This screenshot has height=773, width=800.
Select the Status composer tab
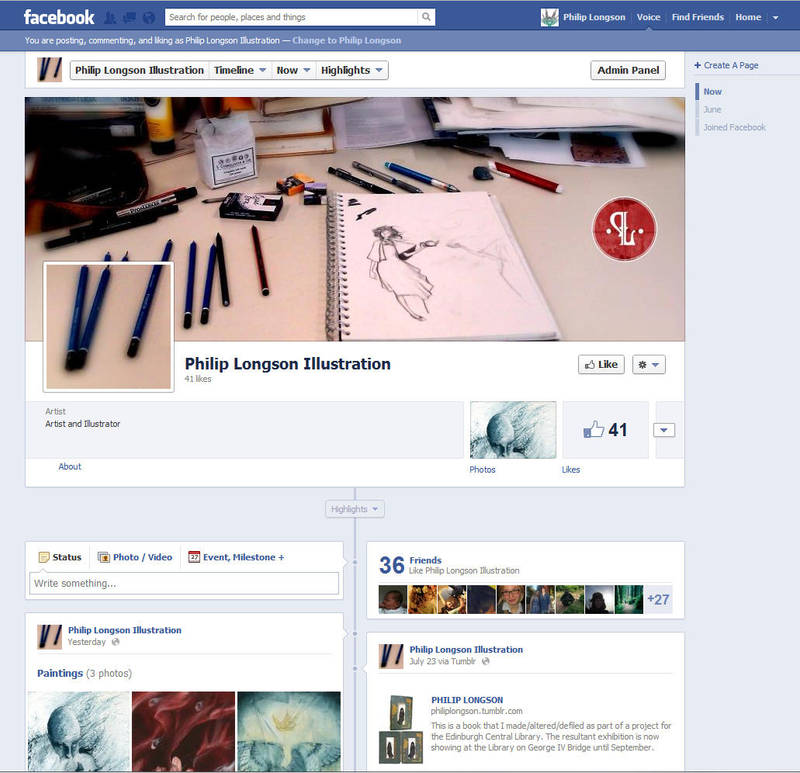click(60, 557)
